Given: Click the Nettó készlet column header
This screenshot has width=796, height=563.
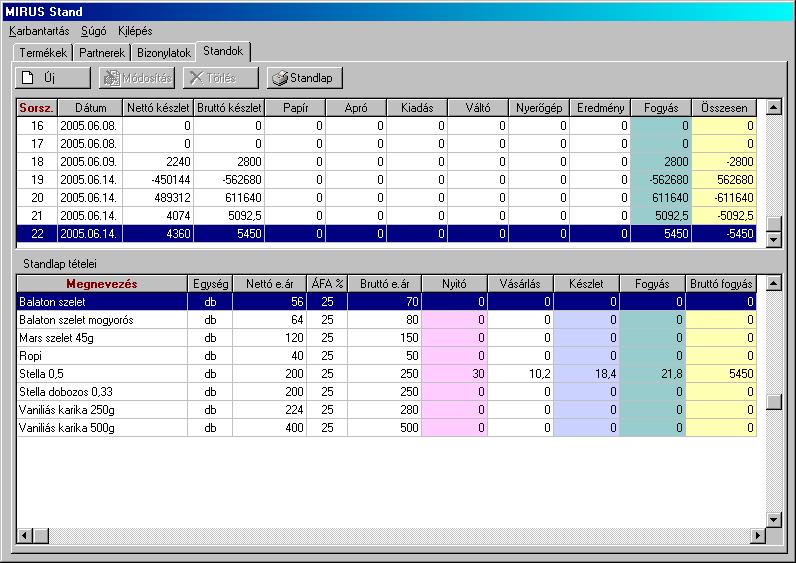Looking at the screenshot, I should 158,108.
